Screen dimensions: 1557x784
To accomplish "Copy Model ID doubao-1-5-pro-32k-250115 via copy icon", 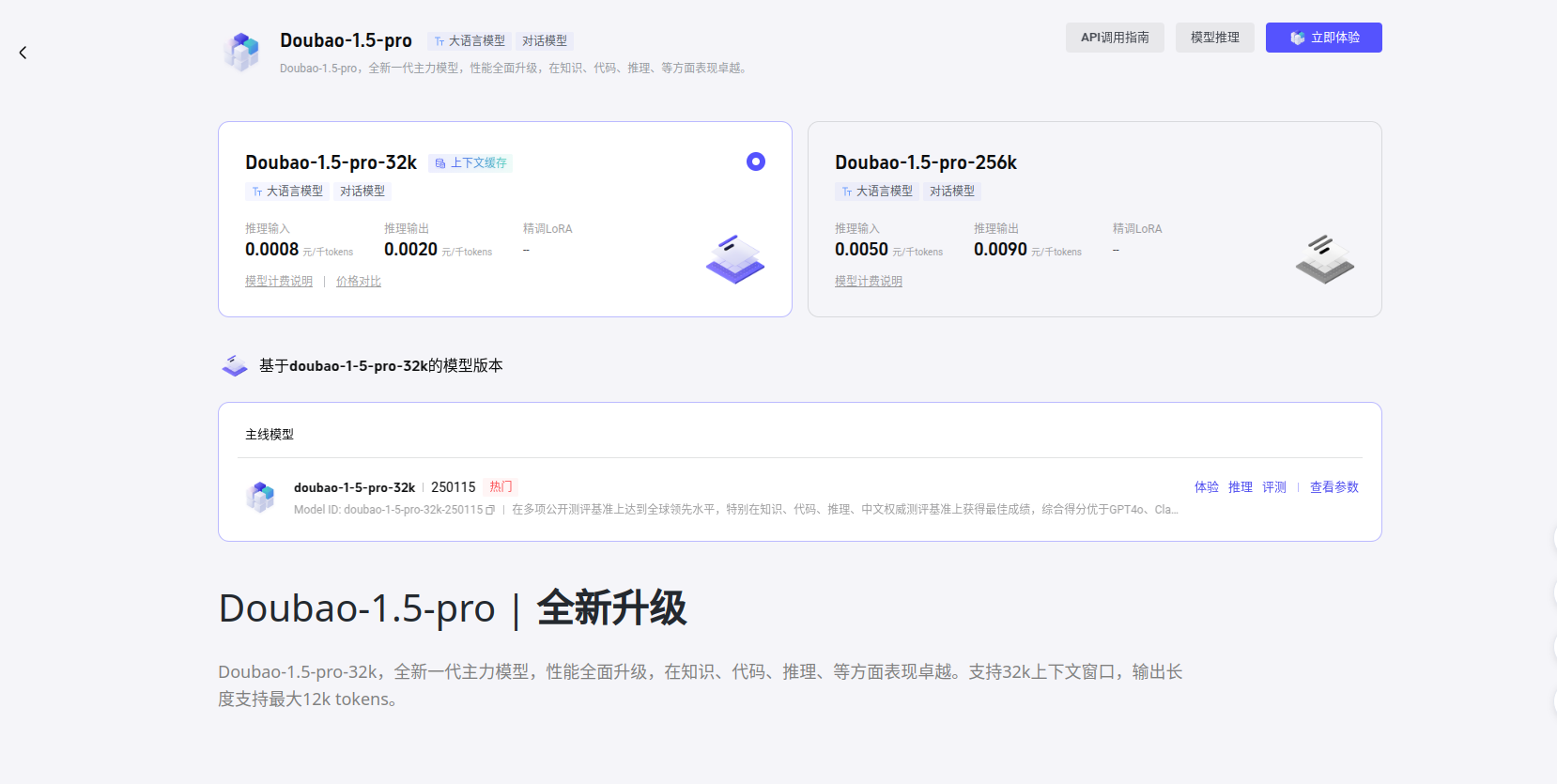I will point(490,510).
